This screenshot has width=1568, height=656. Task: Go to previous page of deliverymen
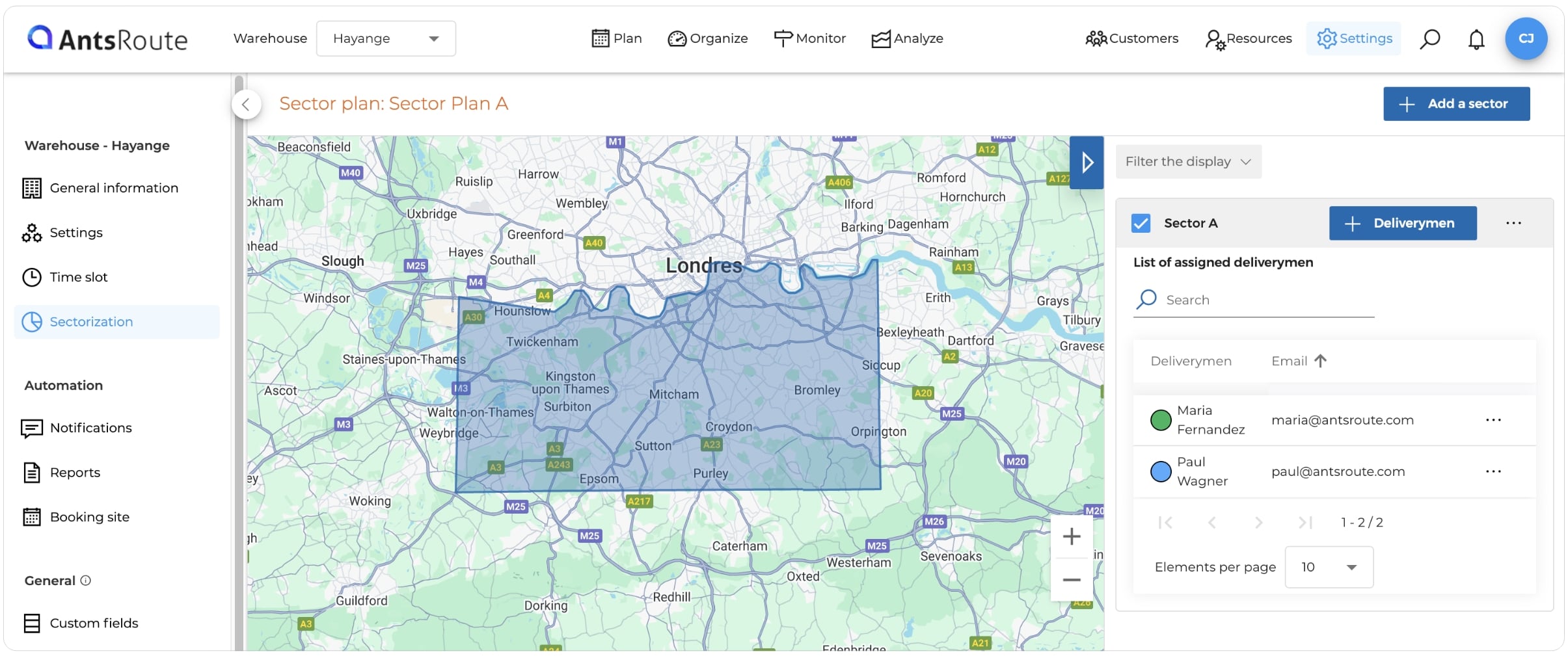click(1211, 522)
